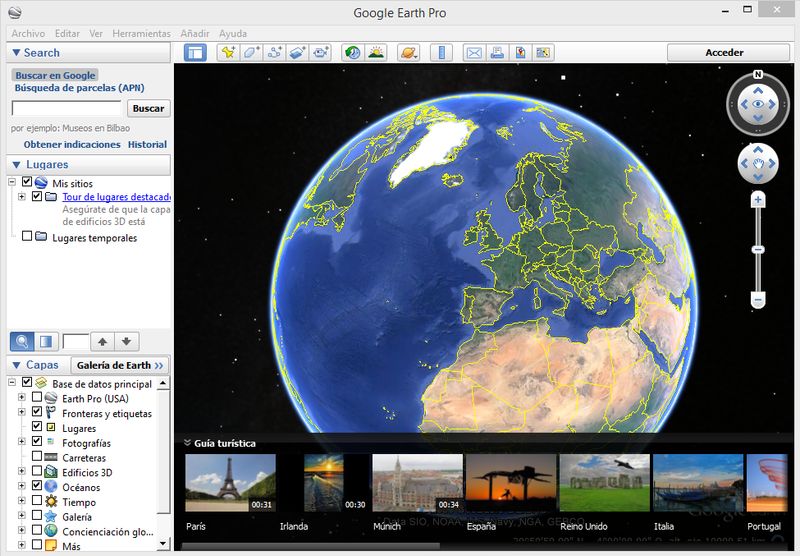Click the hand icon in move joystick
800x556 pixels.
[x=758, y=164]
